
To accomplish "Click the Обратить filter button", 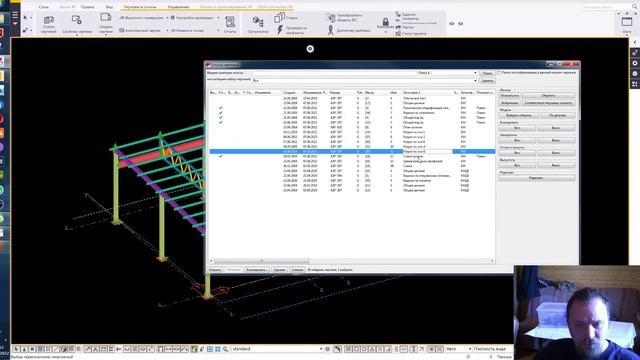I will coord(548,96).
